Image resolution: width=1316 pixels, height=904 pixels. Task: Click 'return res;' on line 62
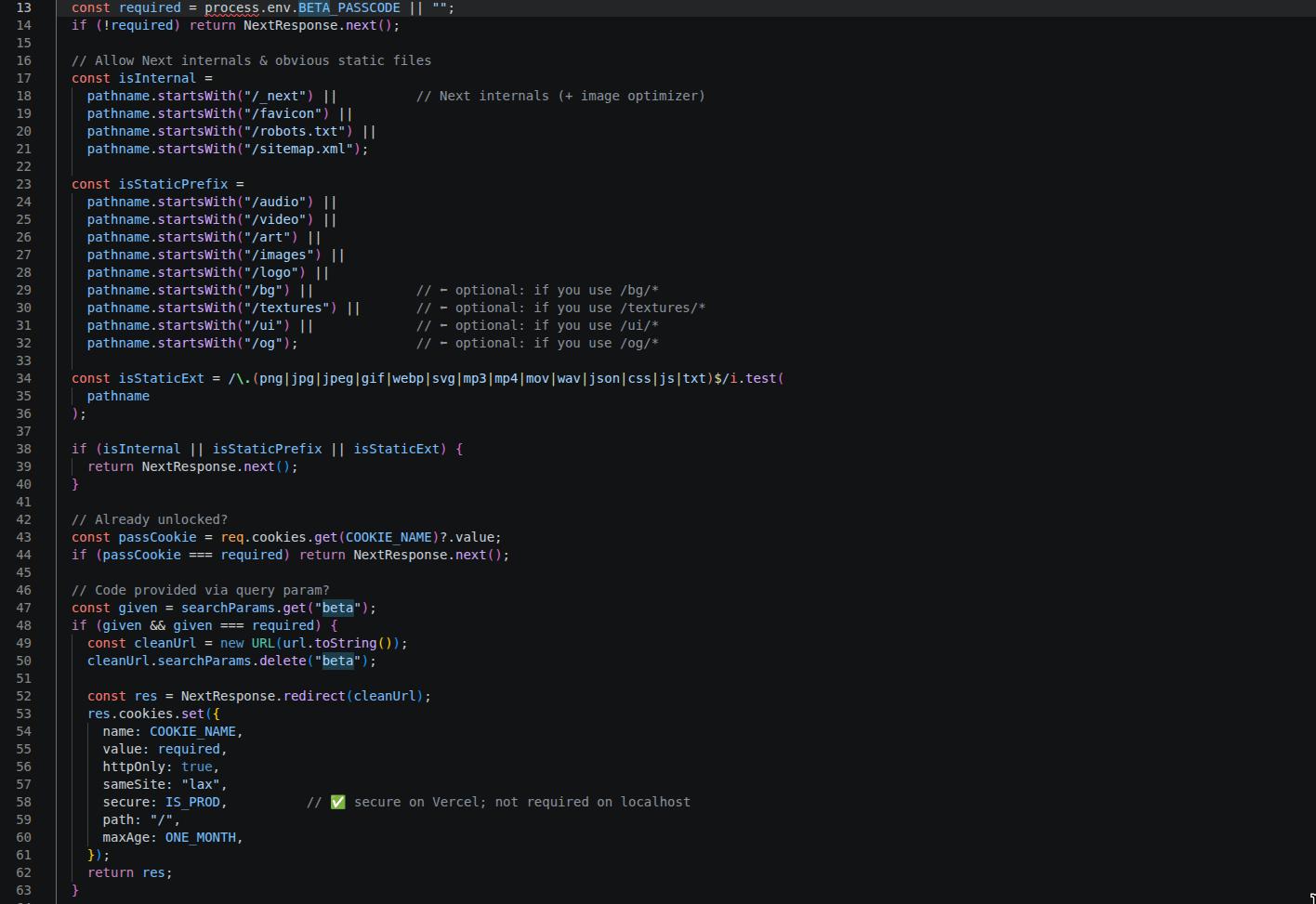130,872
